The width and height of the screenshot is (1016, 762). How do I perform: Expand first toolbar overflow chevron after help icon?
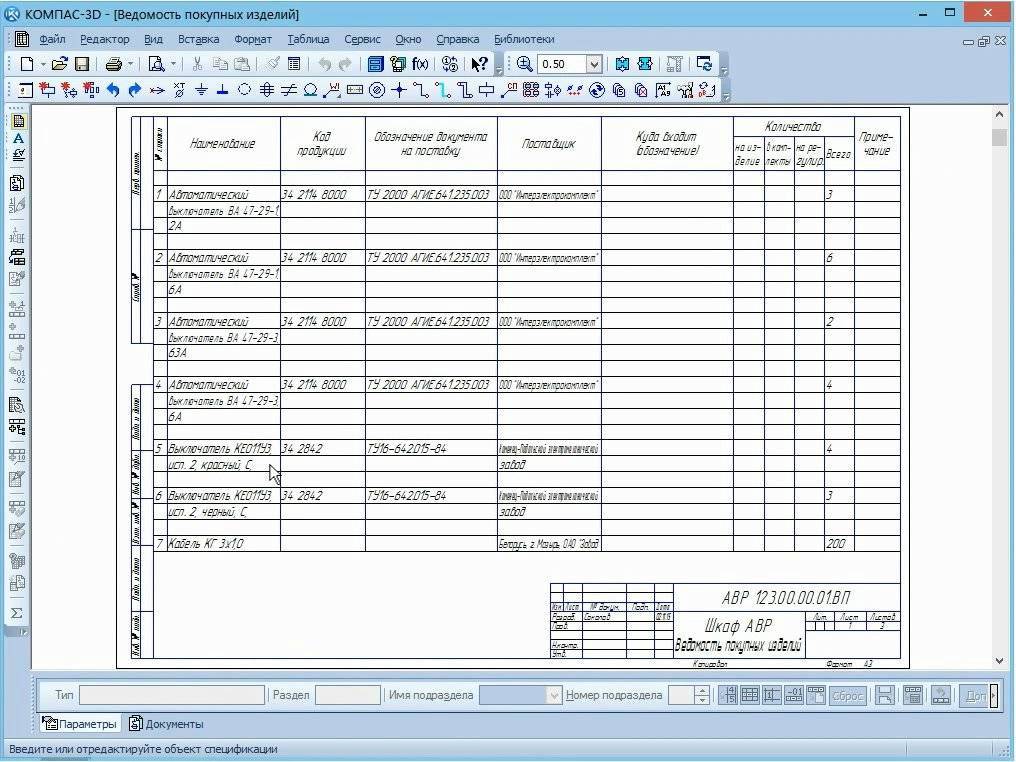[x=499, y=69]
